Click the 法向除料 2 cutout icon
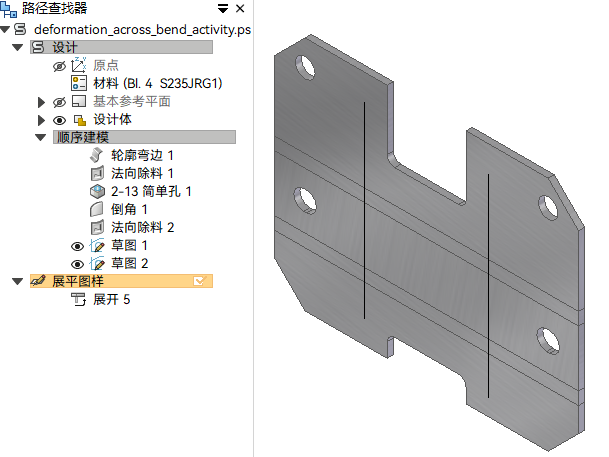This screenshot has width=609, height=457. 97,227
